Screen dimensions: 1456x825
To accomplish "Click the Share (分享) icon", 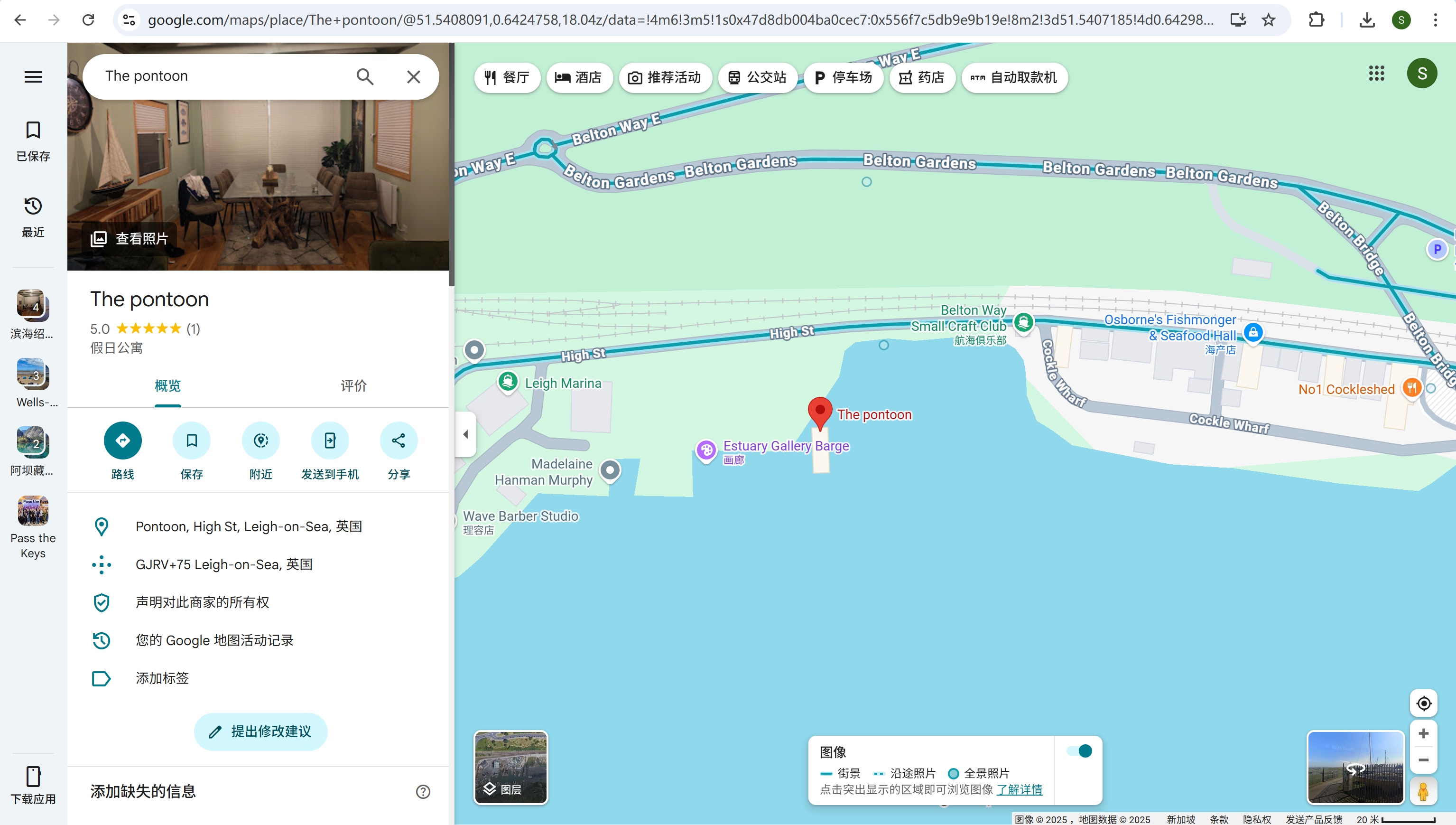I will (399, 440).
